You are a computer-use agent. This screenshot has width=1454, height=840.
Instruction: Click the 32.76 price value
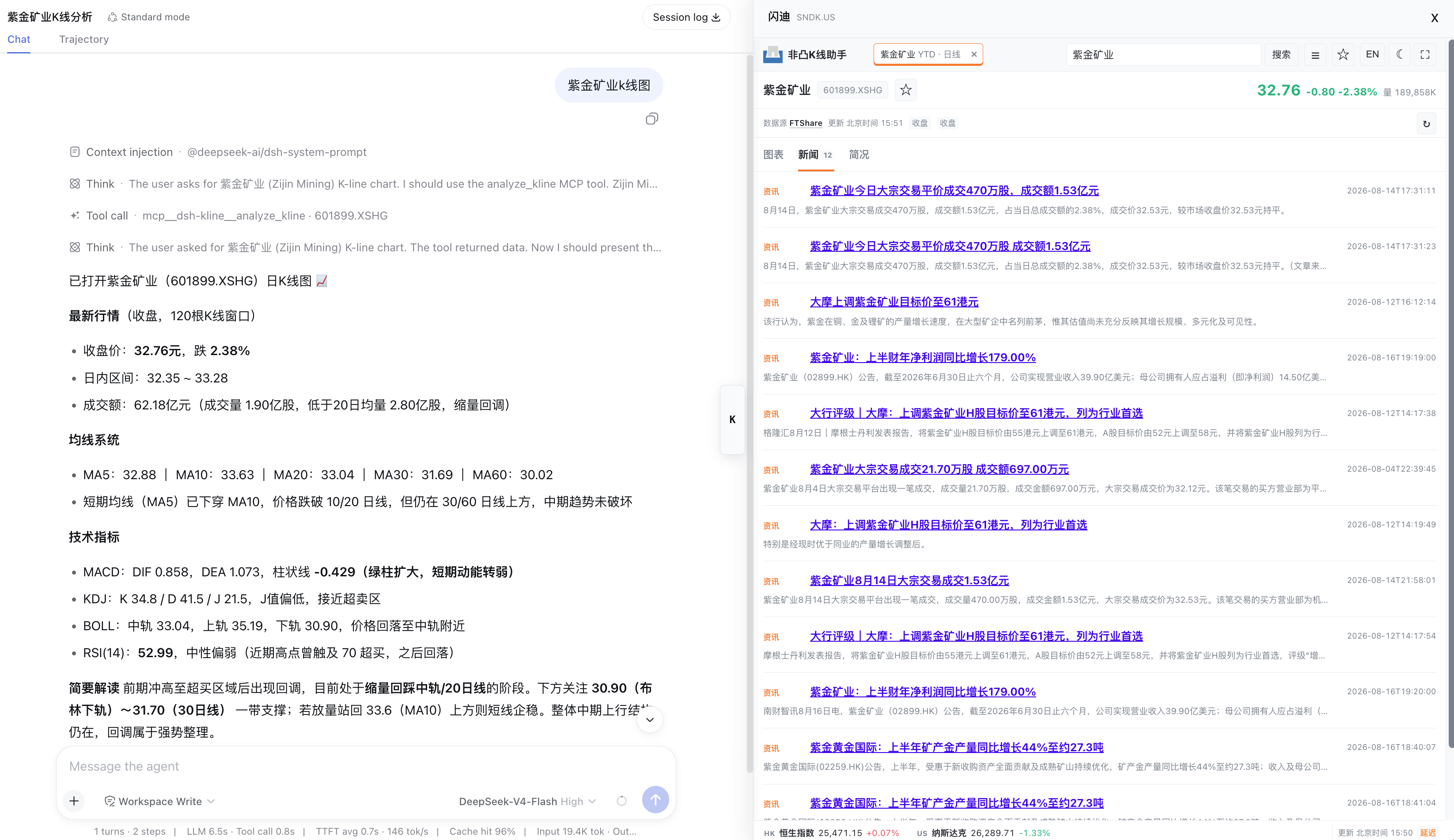point(1279,91)
